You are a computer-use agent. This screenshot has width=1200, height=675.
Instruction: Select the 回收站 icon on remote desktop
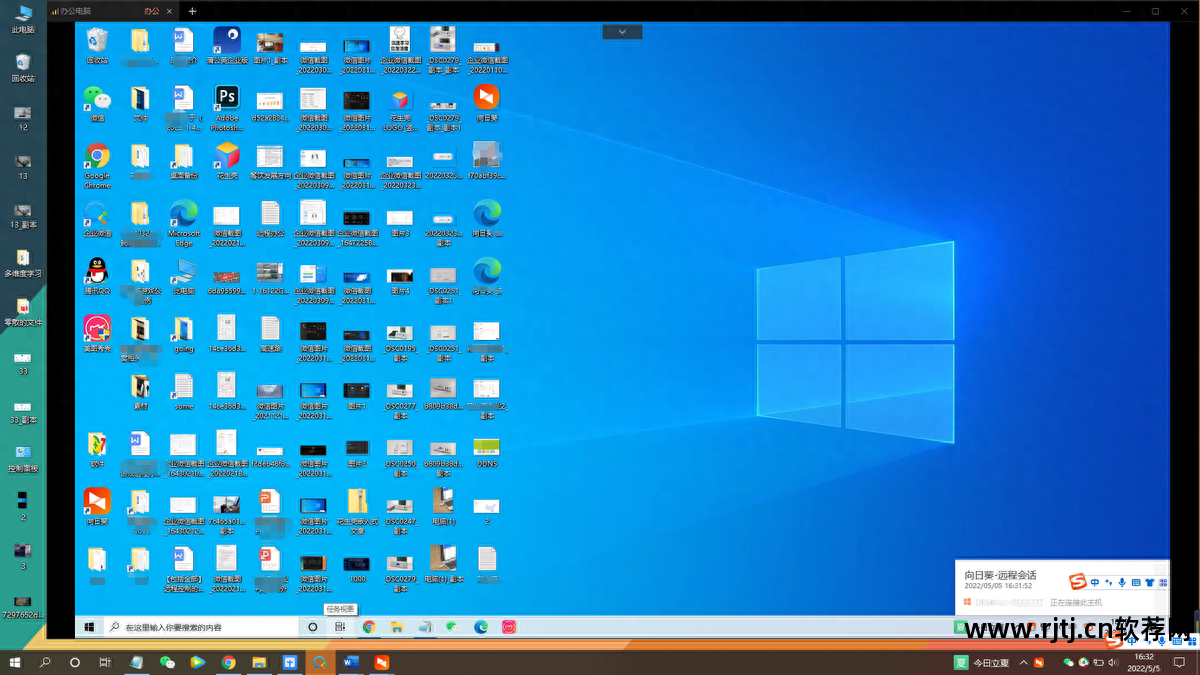(x=97, y=45)
